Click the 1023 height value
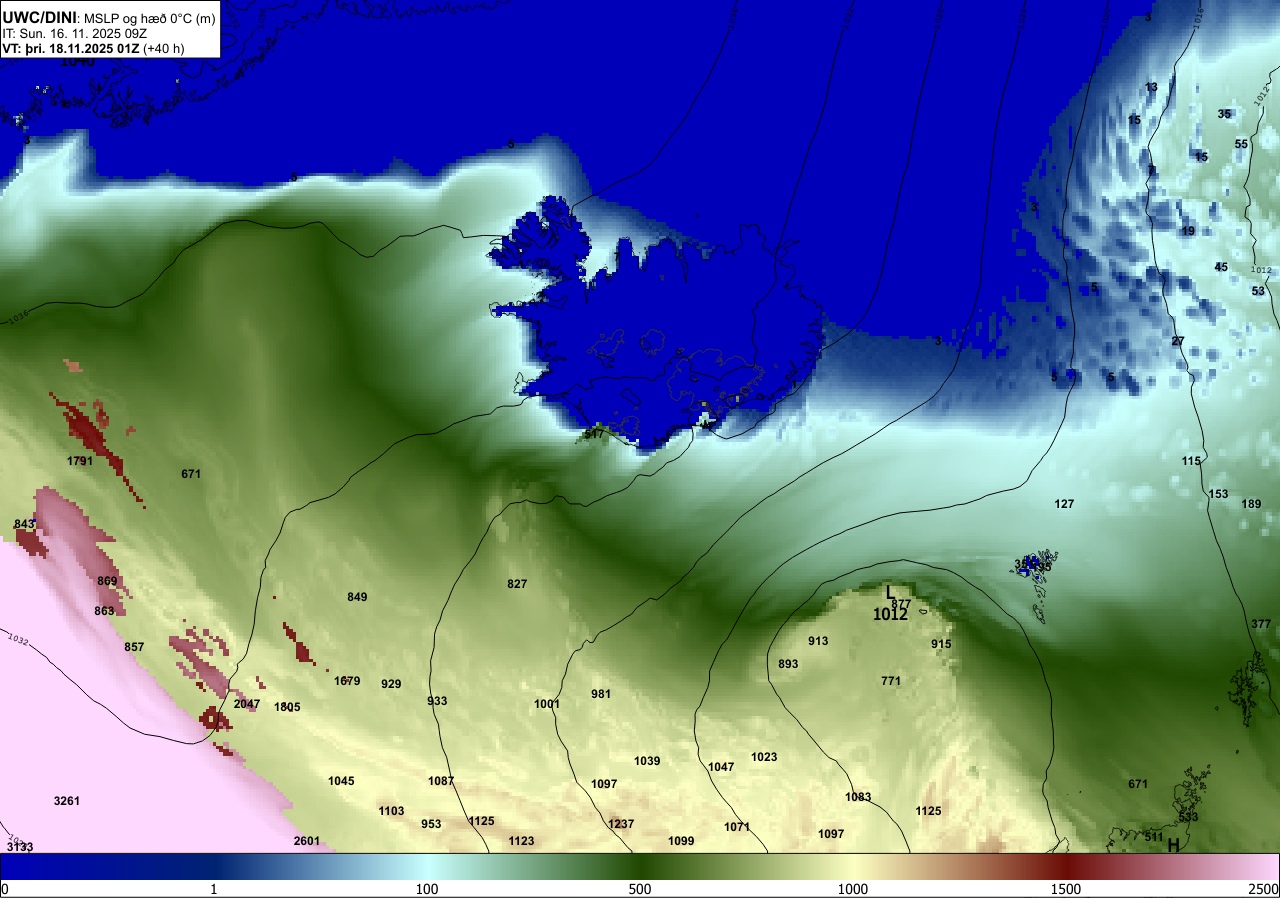This screenshot has height=898, width=1280. click(764, 757)
